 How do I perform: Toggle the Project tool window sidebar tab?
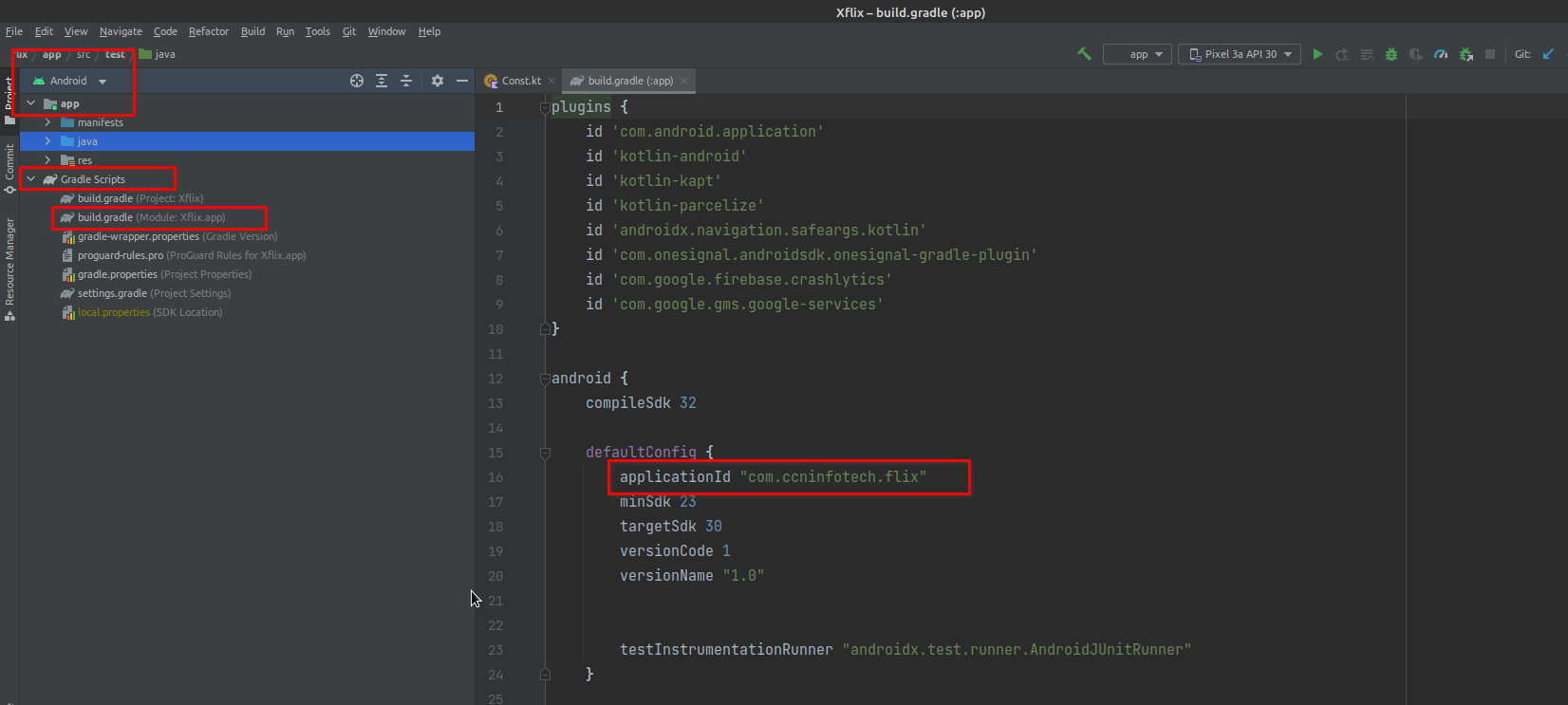[9, 100]
